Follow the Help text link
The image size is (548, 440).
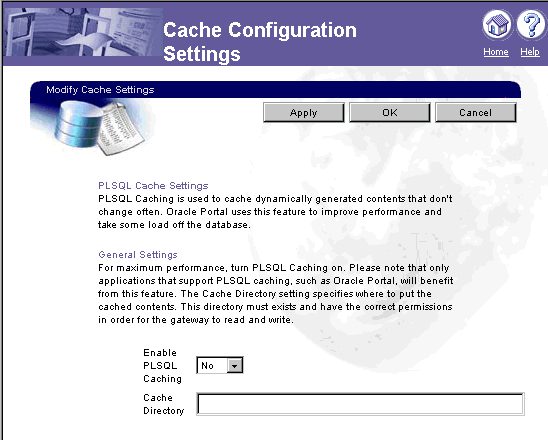(x=530, y=52)
